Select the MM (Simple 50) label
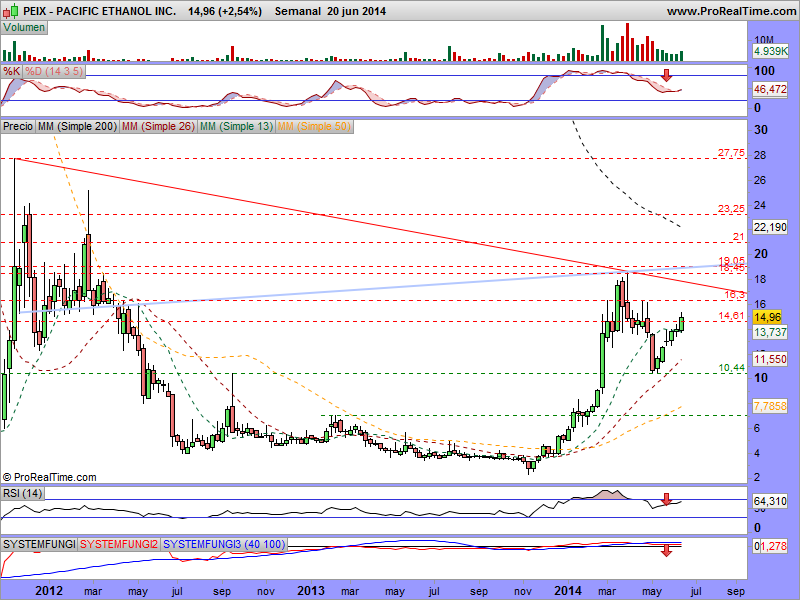Viewport: 800px width, 600px height. point(314,126)
